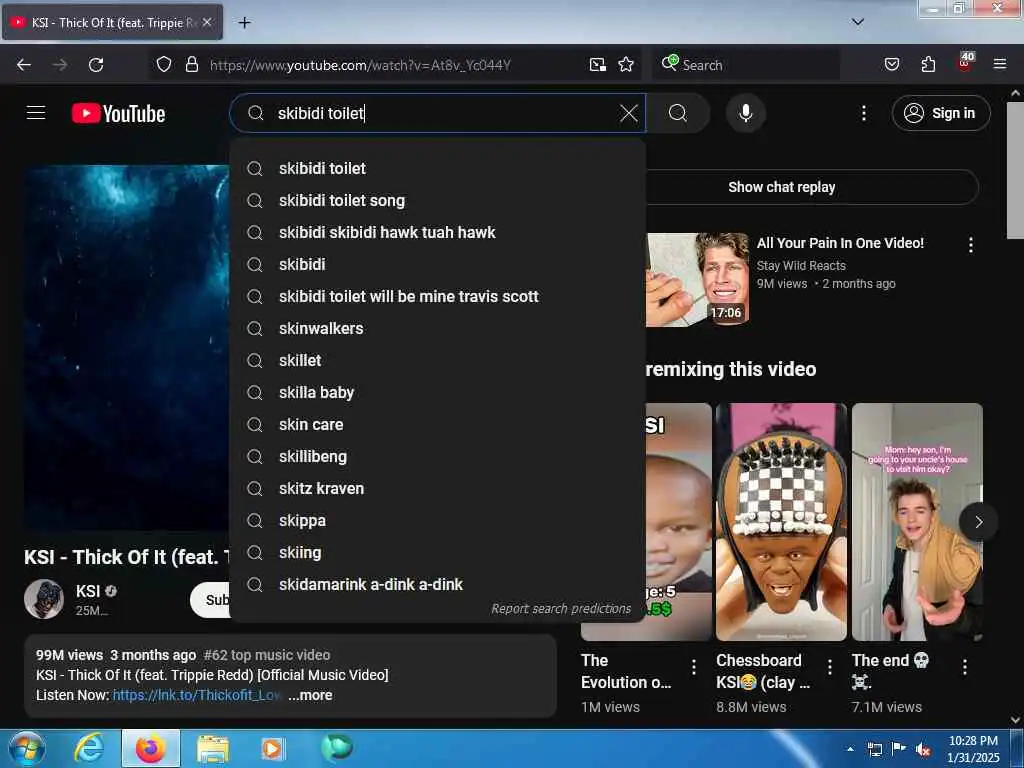
Task: Open 'All Your Pain In One Video!' thumbnail
Action: click(x=697, y=280)
